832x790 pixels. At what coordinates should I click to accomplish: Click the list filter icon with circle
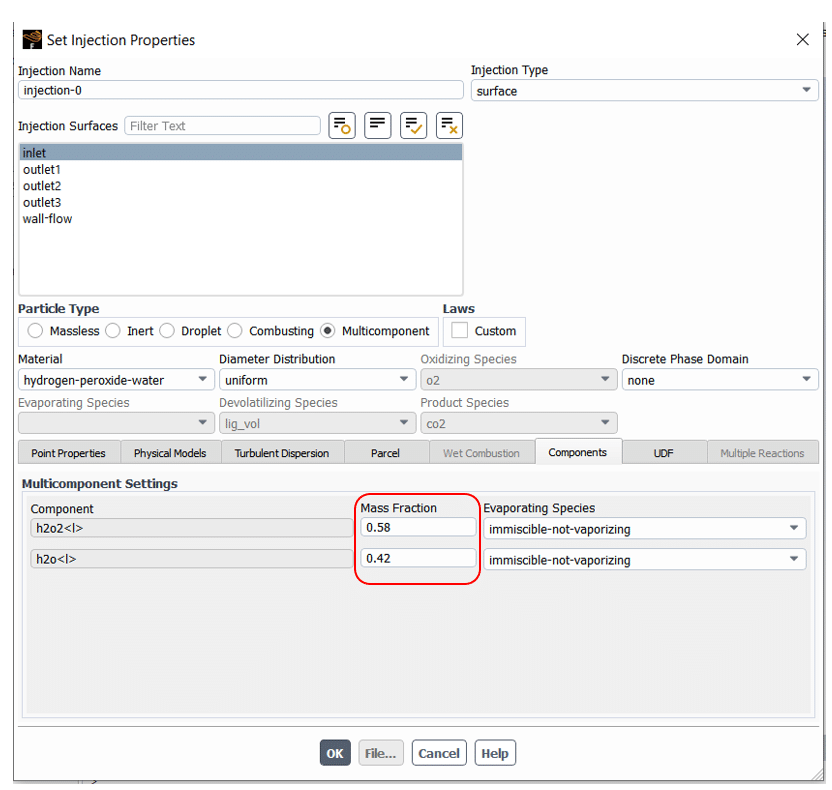[x=342, y=126]
